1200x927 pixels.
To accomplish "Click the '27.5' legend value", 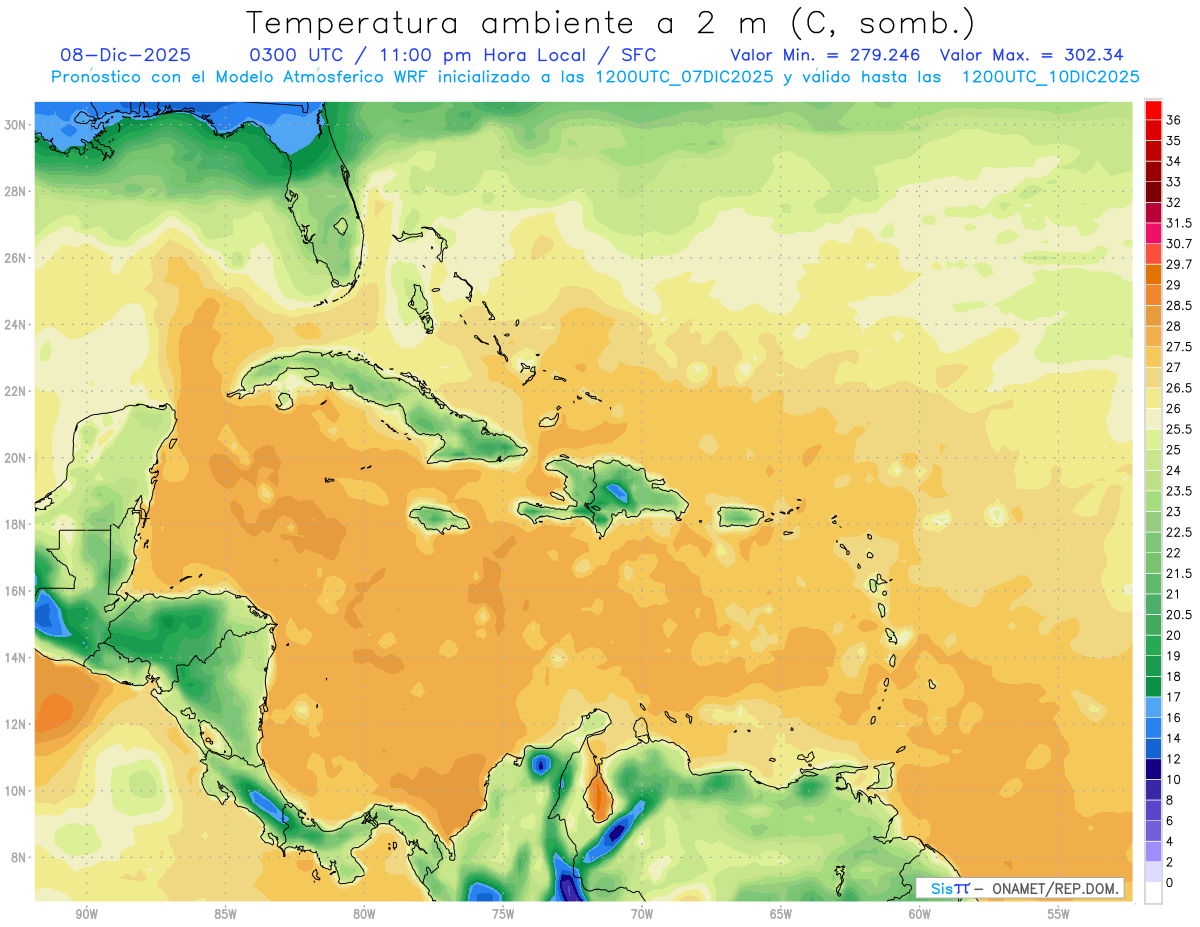I will pyautogui.click(x=1178, y=347).
